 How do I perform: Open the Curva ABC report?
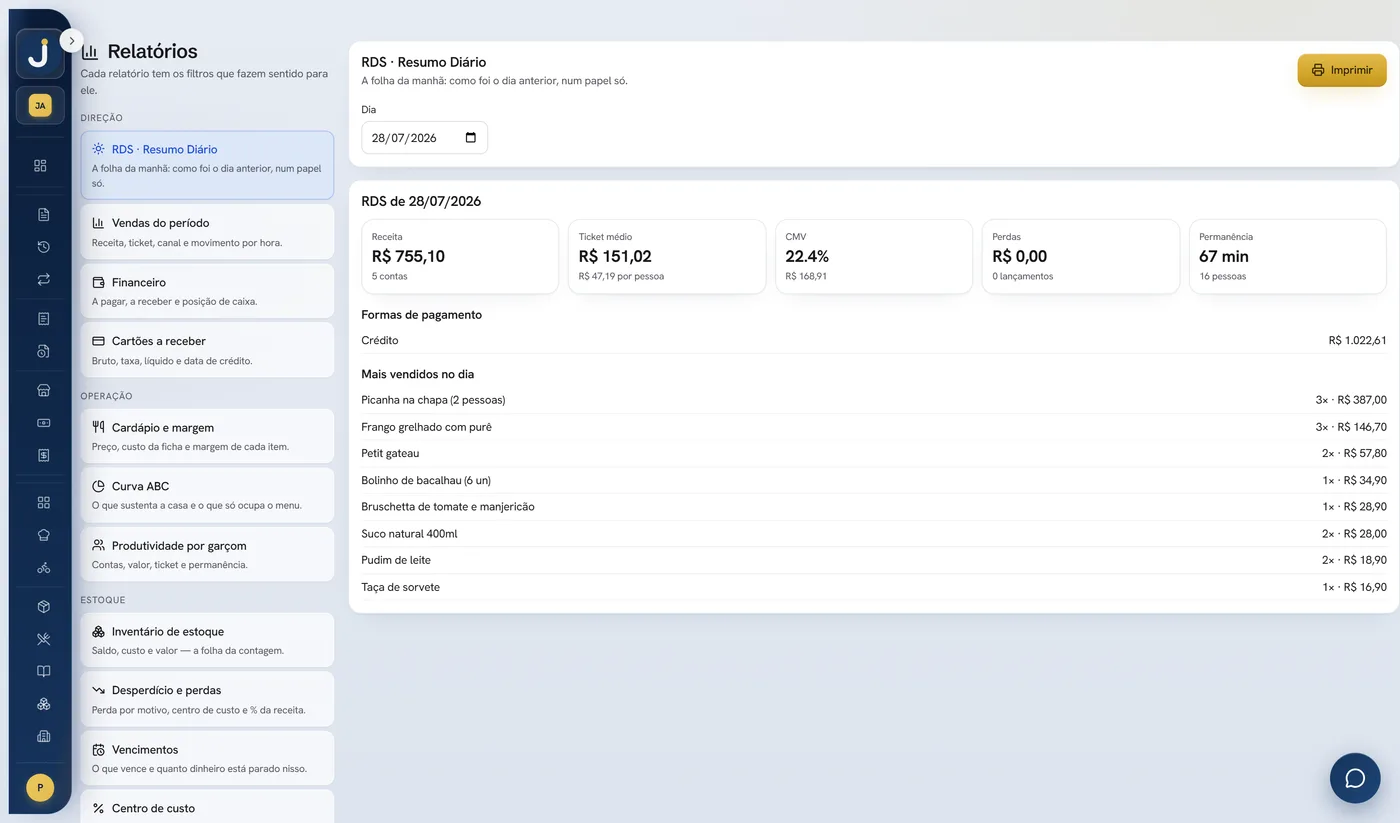[x=207, y=495]
